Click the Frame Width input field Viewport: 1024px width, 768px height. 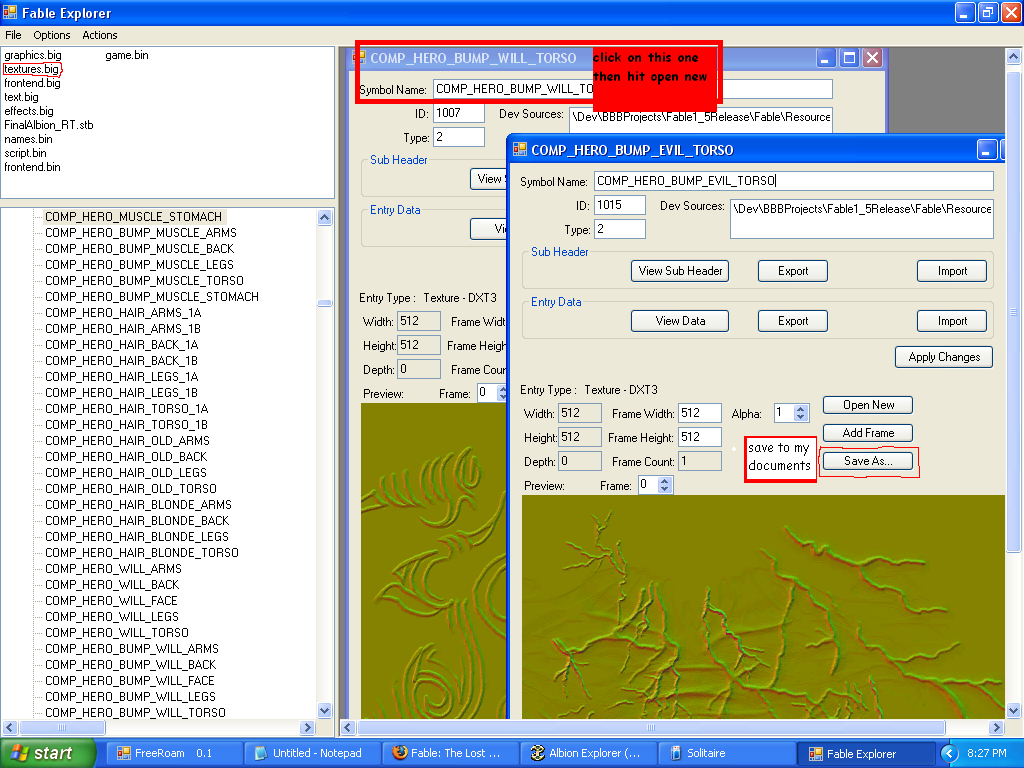pyautogui.click(x=700, y=413)
